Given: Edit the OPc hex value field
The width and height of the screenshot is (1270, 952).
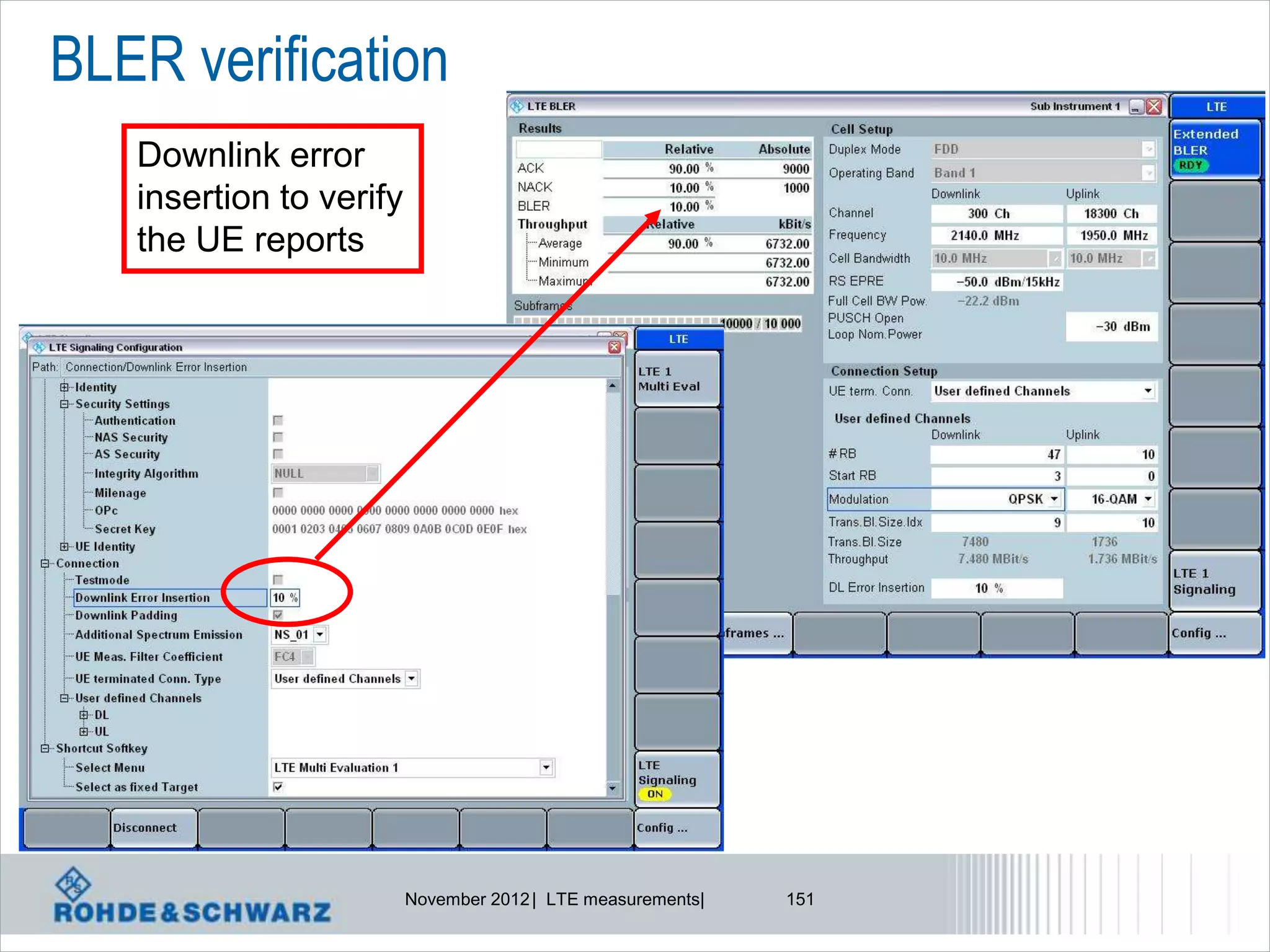Looking at the screenshot, I should tap(395, 511).
